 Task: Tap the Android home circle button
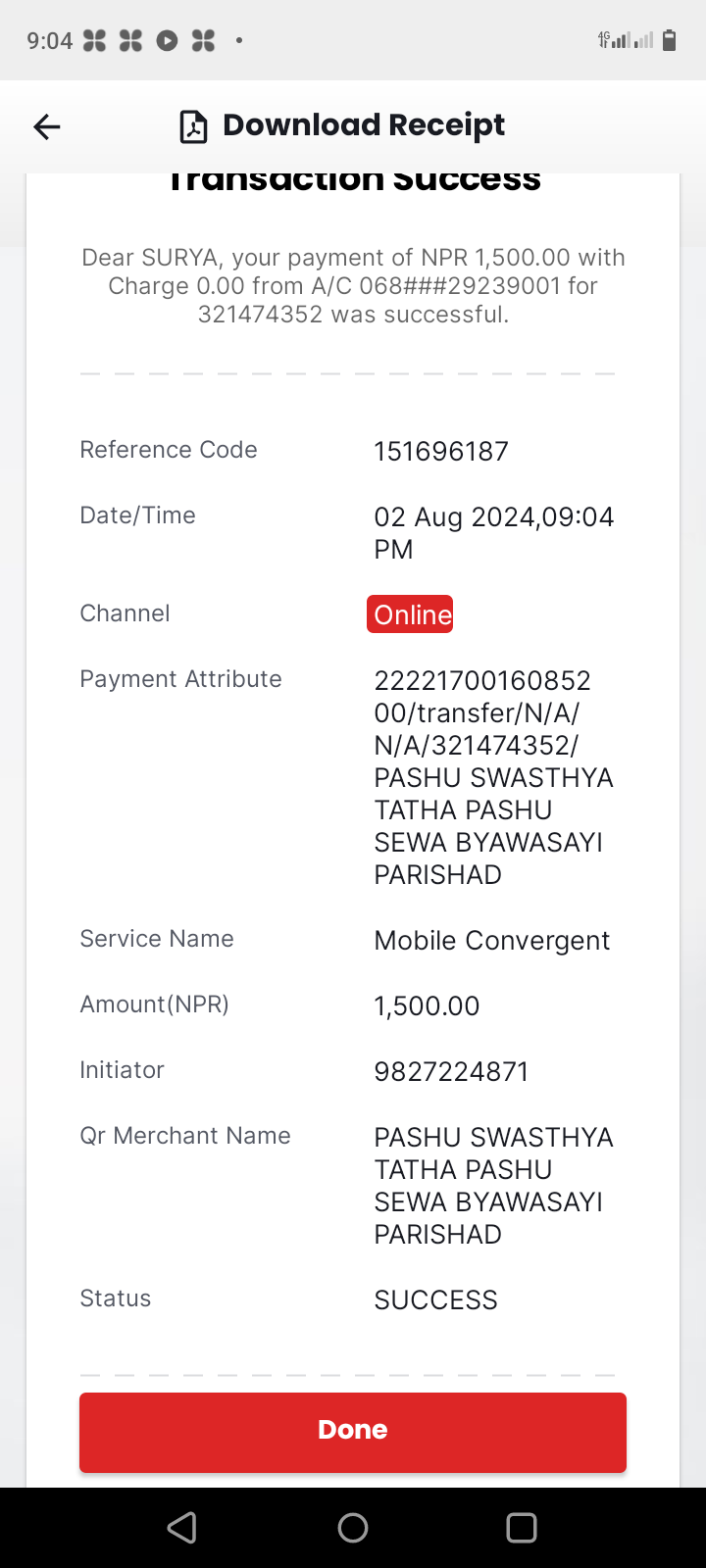353,1528
